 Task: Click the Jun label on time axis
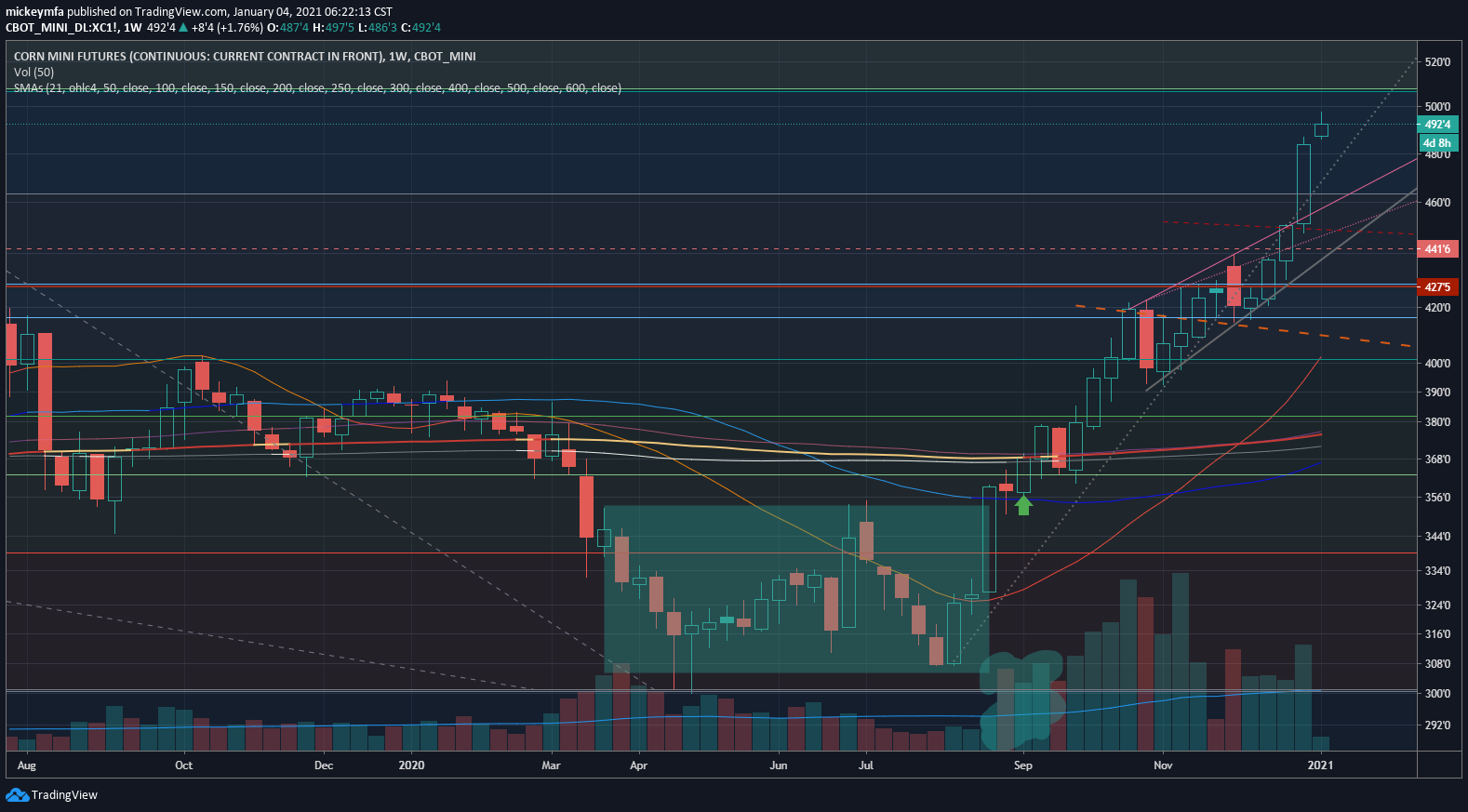pyautogui.click(x=779, y=765)
